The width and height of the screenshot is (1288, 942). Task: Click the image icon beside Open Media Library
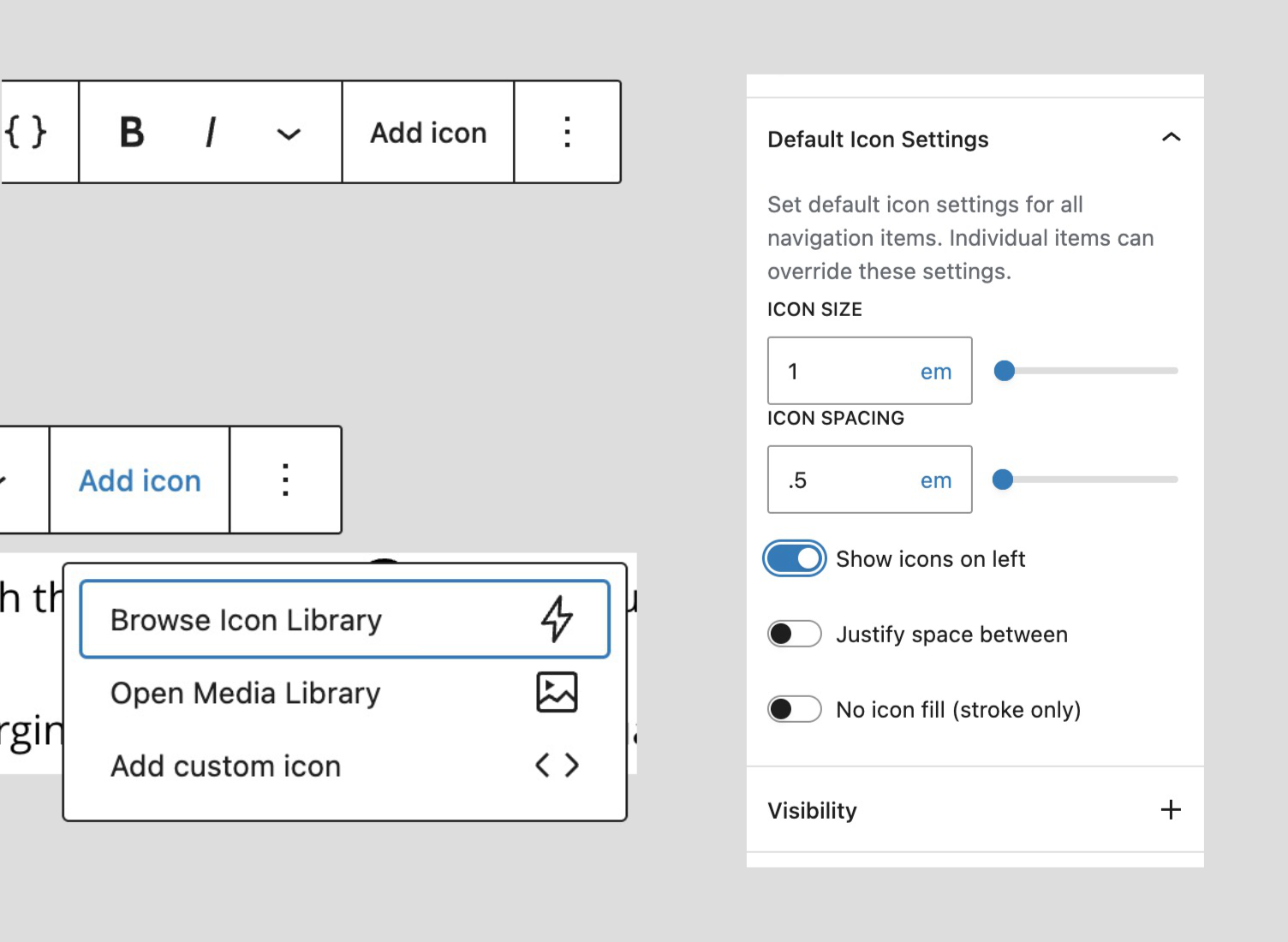(x=557, y=693)
